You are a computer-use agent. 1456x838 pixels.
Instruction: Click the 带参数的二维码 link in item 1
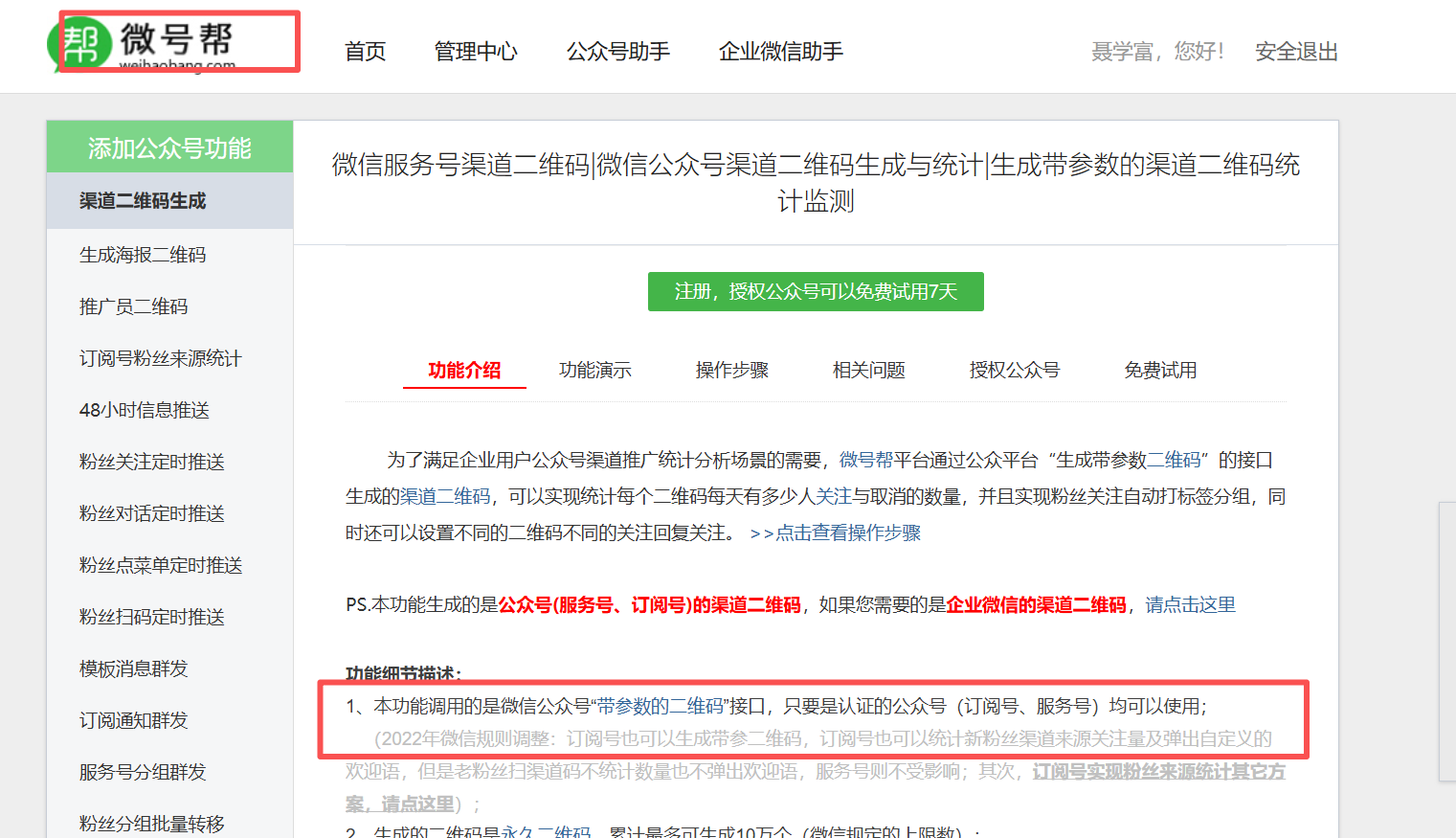pyautogui.click(x=660, y=707)
